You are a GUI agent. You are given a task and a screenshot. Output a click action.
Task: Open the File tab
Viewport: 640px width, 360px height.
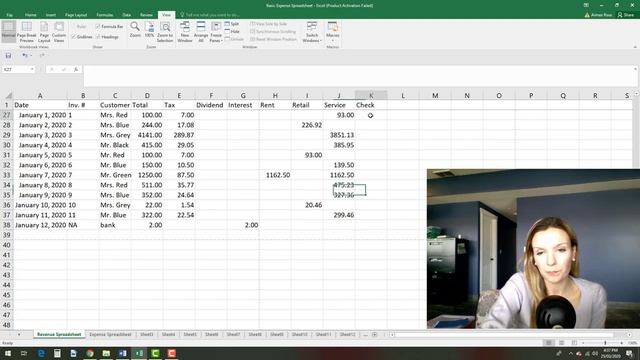click(x=9, y=15)
